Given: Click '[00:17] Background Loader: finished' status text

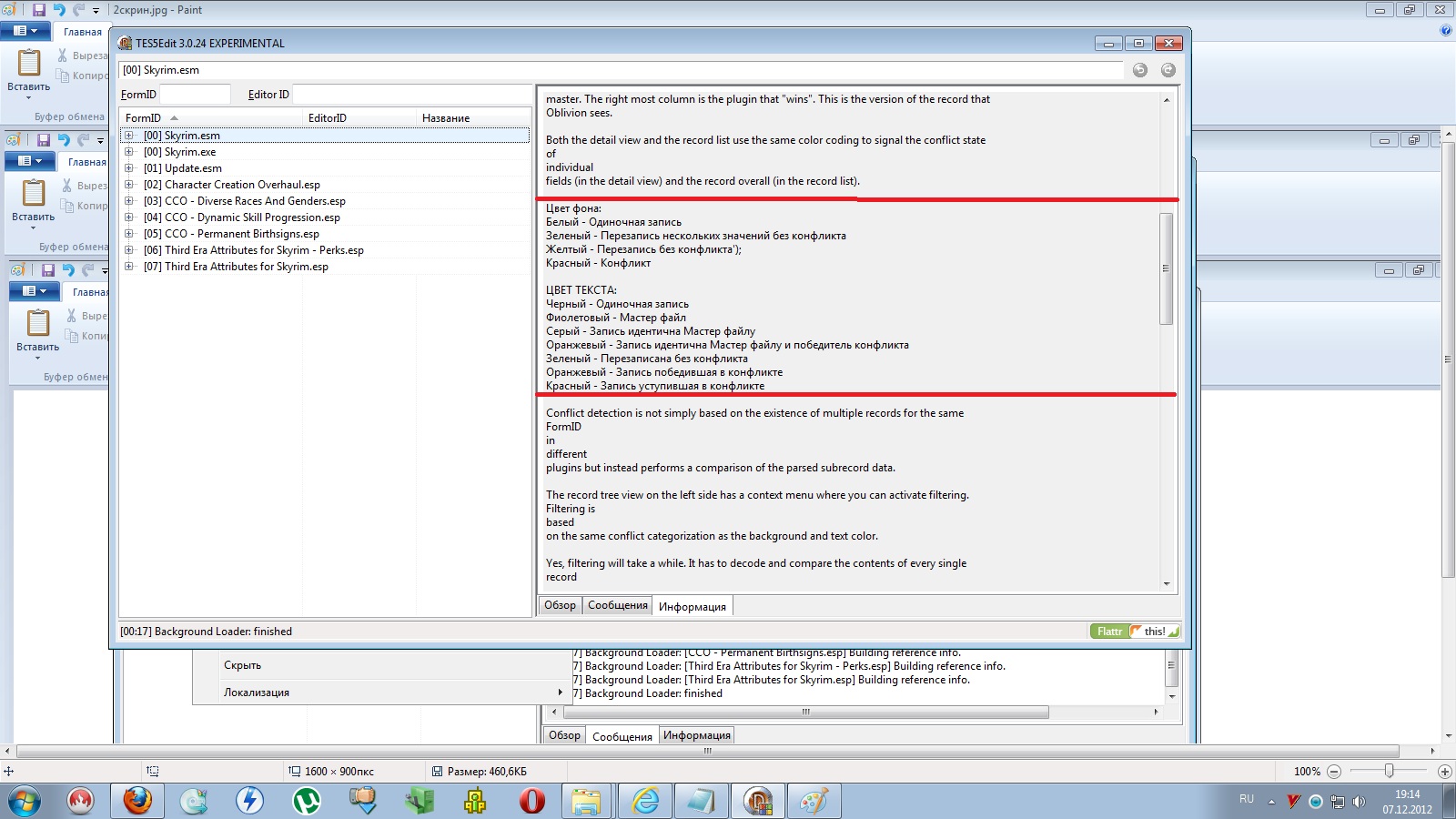Looking at the screenshot, I should coord(206,632).
